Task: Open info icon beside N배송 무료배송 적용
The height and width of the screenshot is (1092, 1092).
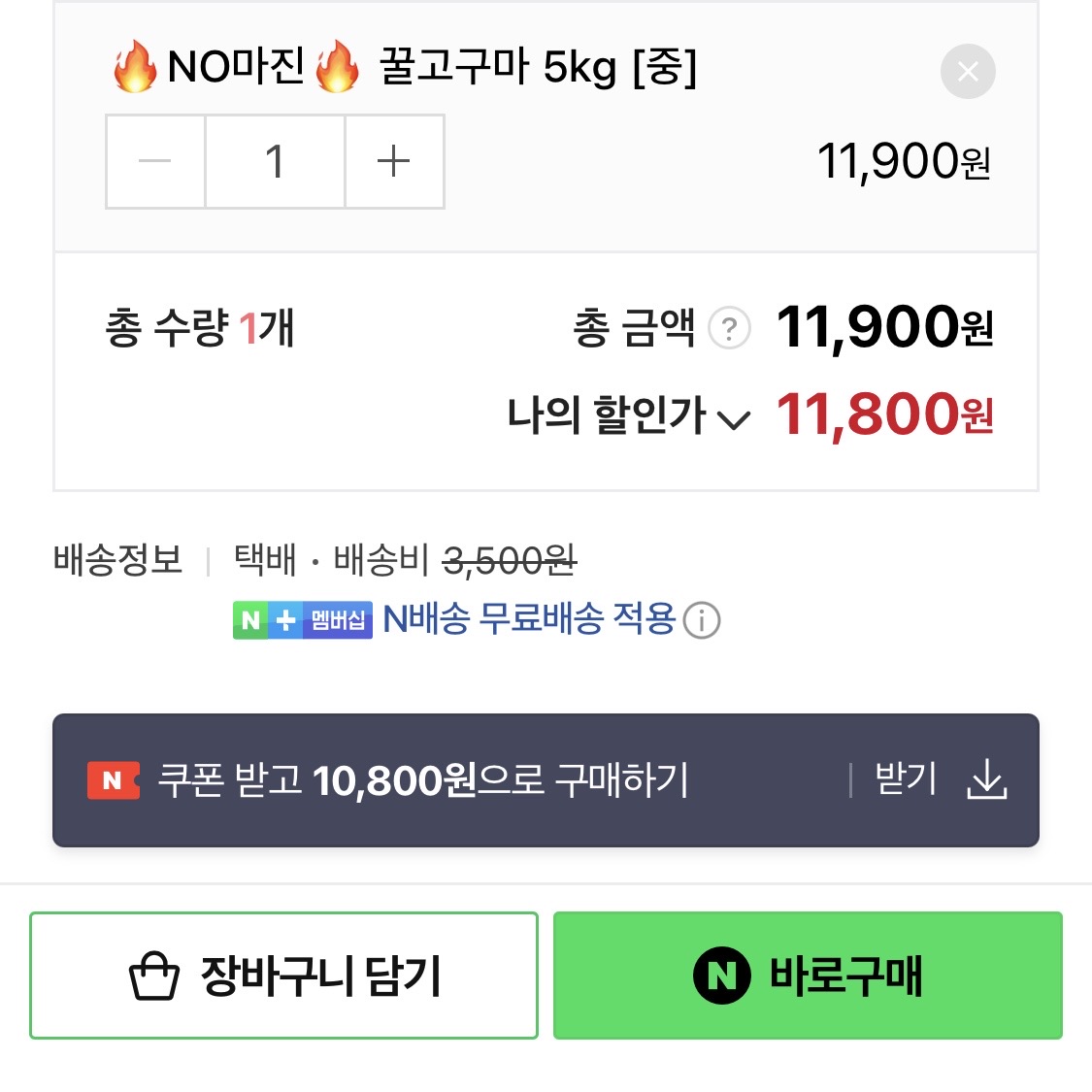Action: pyautogui.click(x=702, y=620)
